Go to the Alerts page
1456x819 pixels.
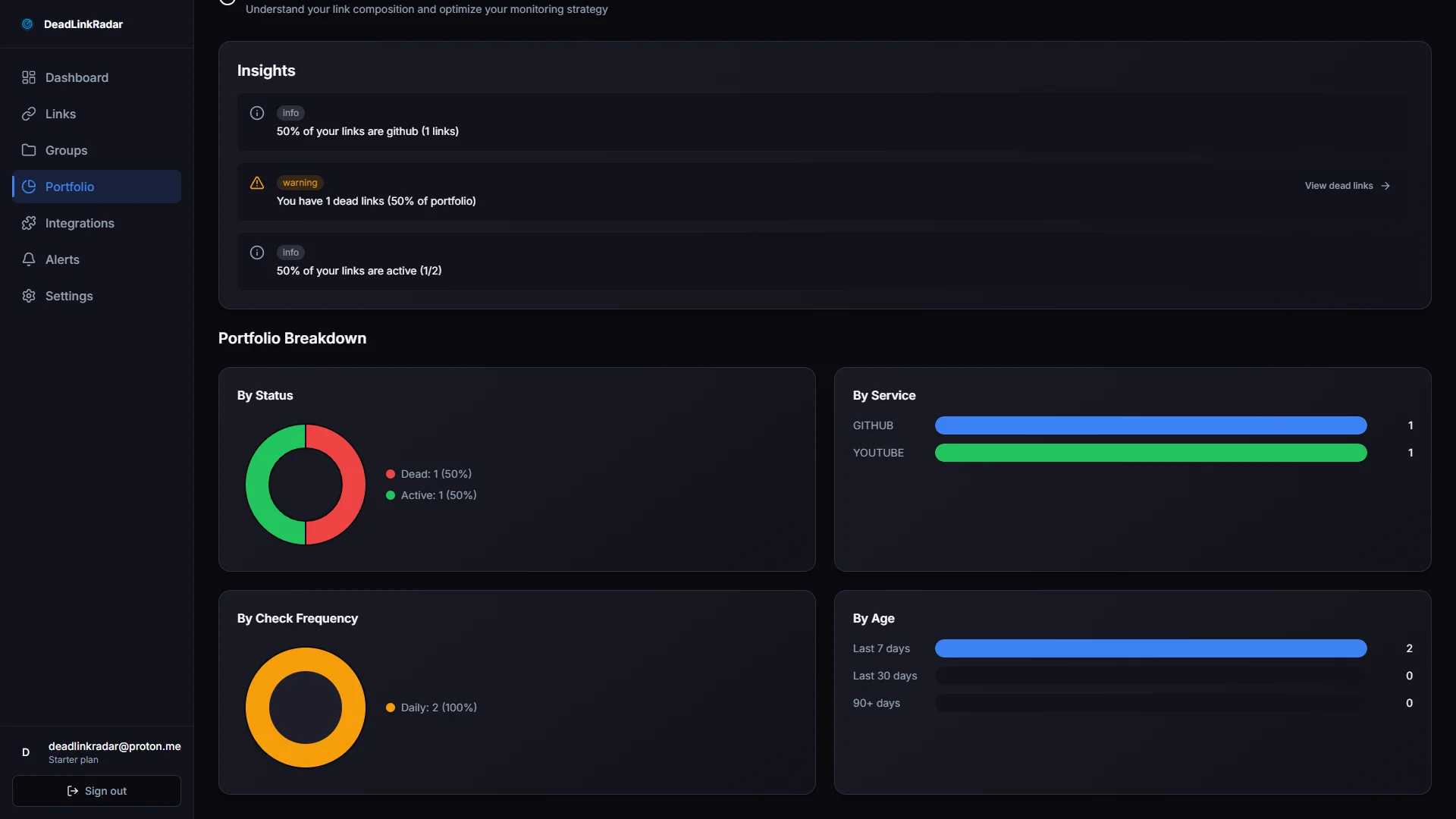[62, 259]
